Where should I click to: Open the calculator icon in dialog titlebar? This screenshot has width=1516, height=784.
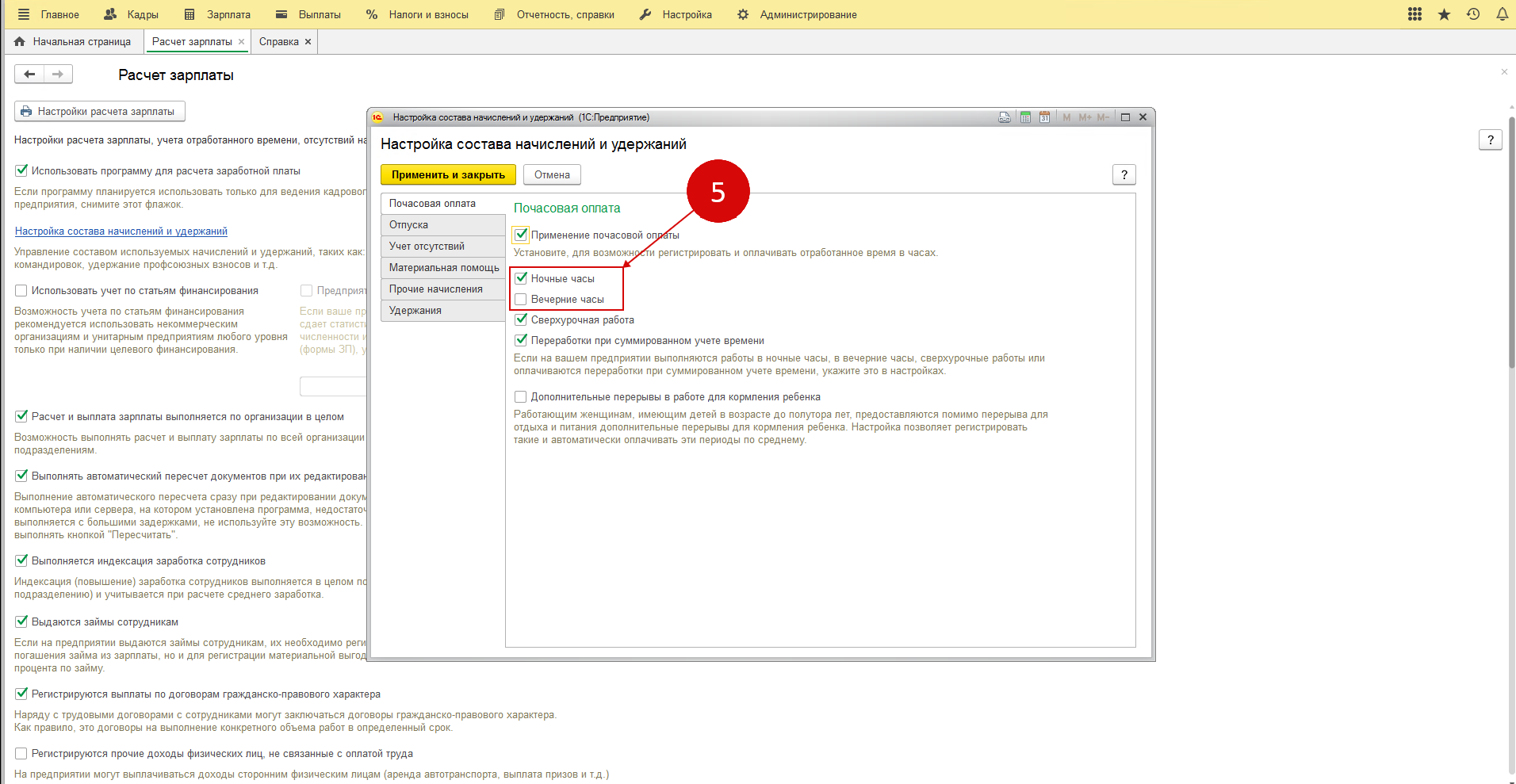pos(1025,117)
